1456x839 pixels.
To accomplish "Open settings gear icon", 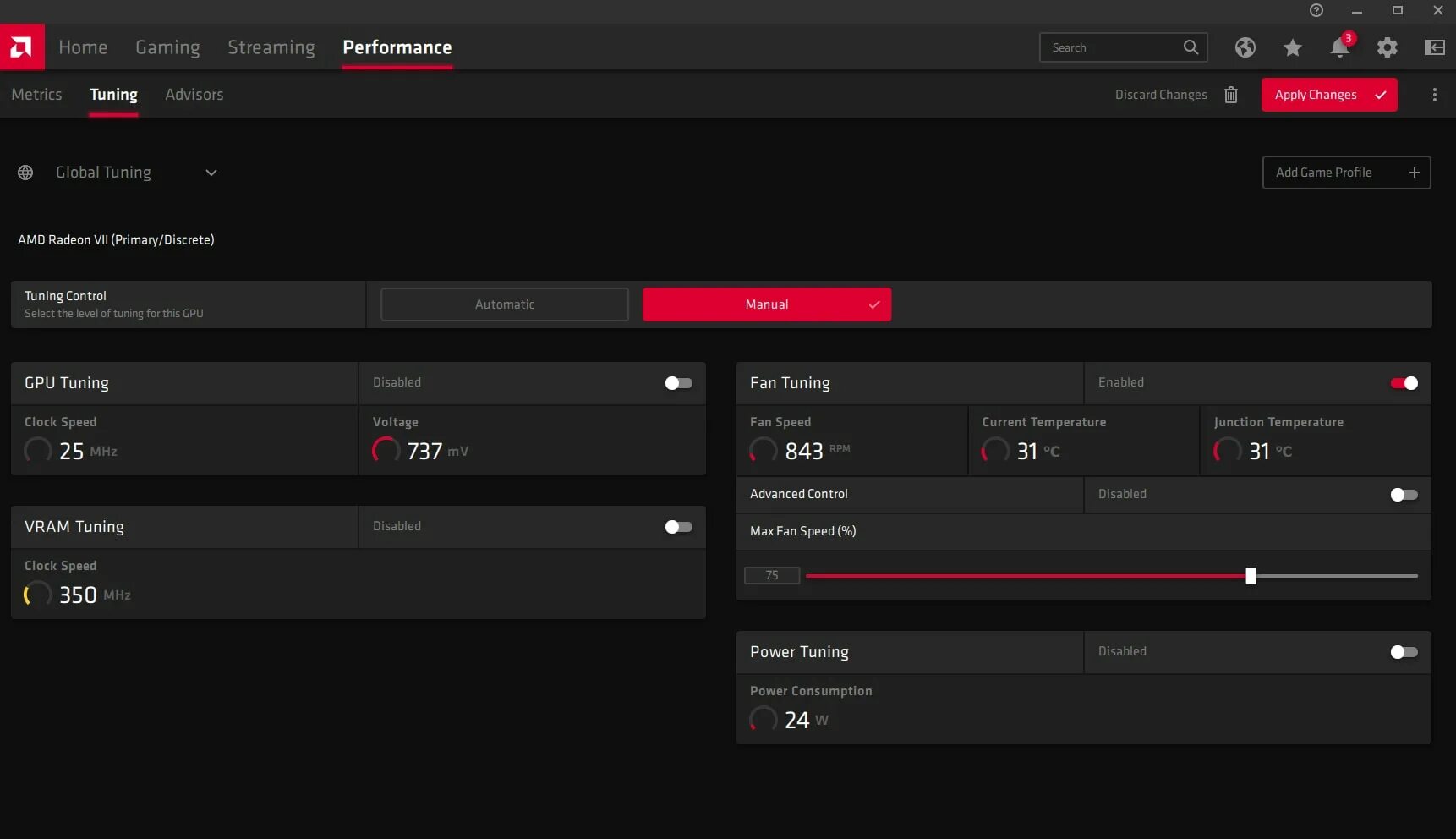I will coord(1388,47).
